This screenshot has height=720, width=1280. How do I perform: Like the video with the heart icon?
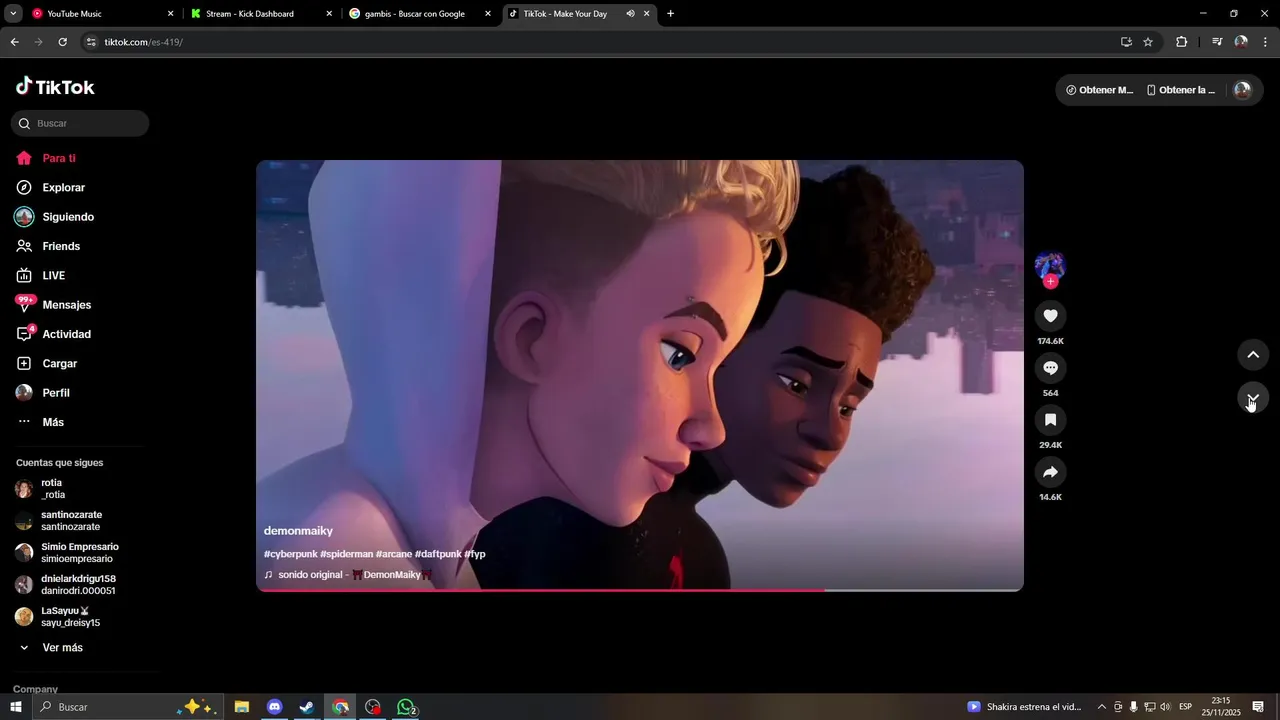[1050, 316]
